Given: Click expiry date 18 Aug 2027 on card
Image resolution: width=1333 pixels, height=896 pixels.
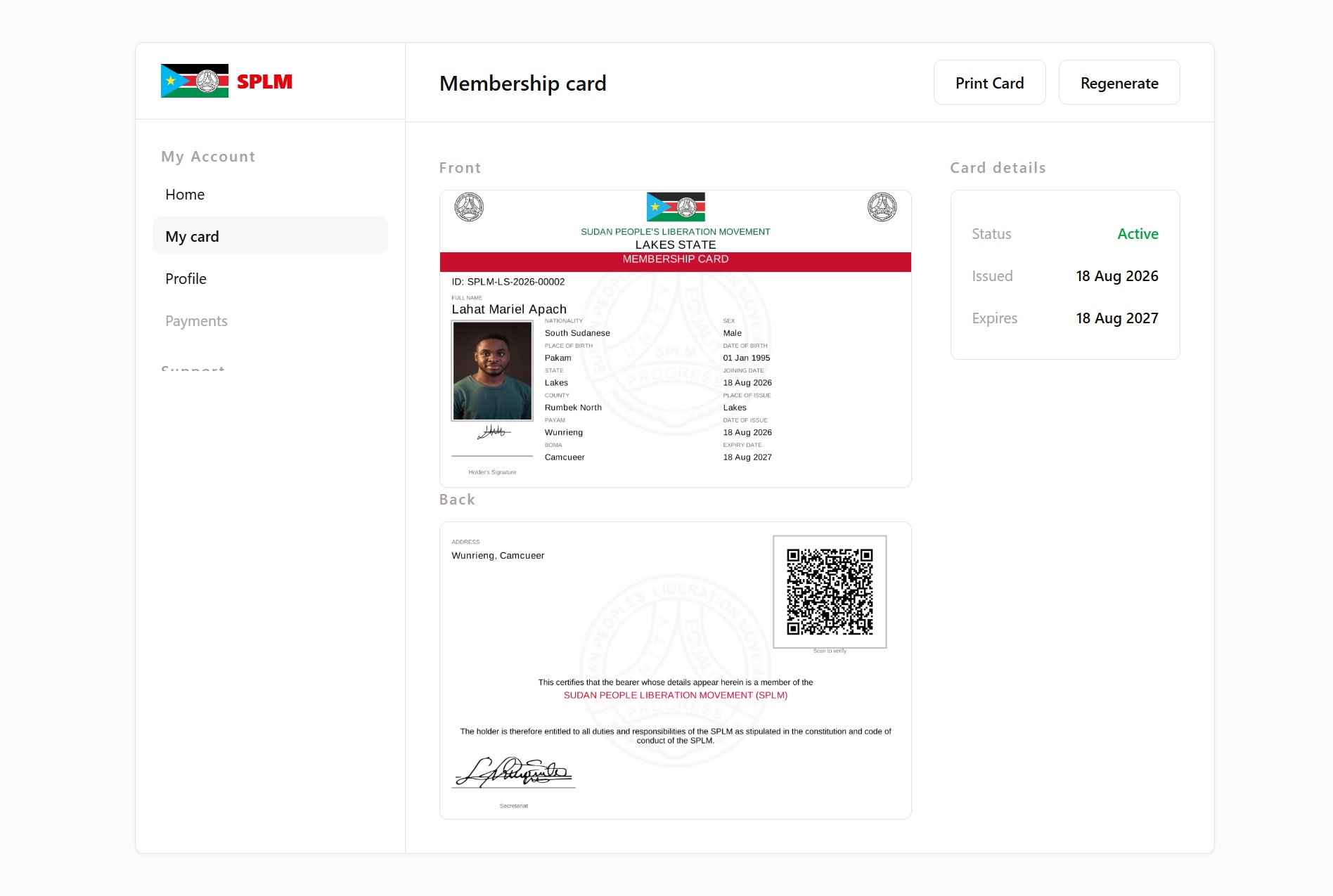Looking at the screenshot, I should pos(747,457).
